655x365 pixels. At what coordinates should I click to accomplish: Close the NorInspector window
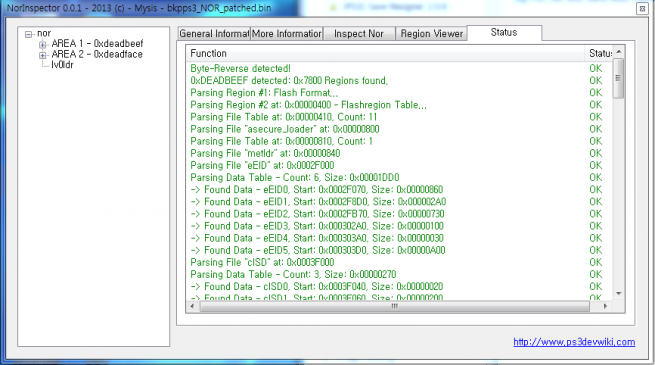[x=642, y=8]
